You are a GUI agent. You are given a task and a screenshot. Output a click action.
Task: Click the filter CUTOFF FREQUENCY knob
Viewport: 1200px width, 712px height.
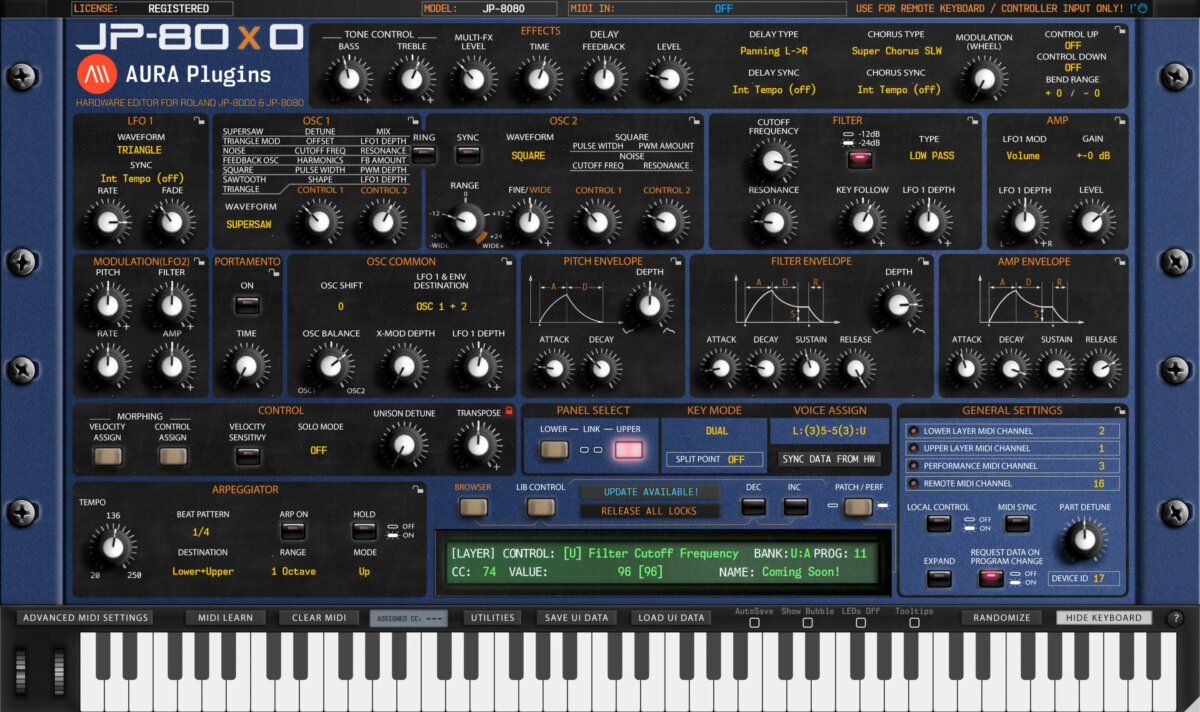(x=773, y=160)
